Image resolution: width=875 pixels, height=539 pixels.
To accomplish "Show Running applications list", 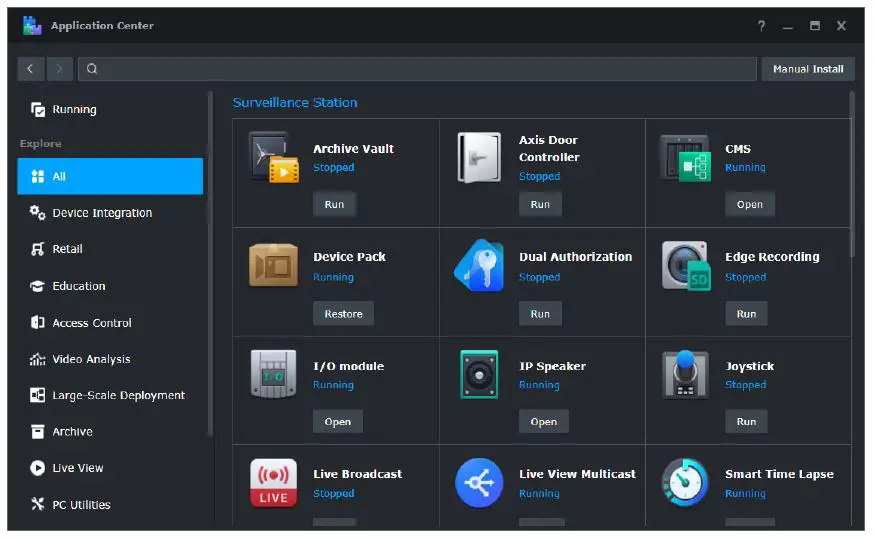I will 110,109.
